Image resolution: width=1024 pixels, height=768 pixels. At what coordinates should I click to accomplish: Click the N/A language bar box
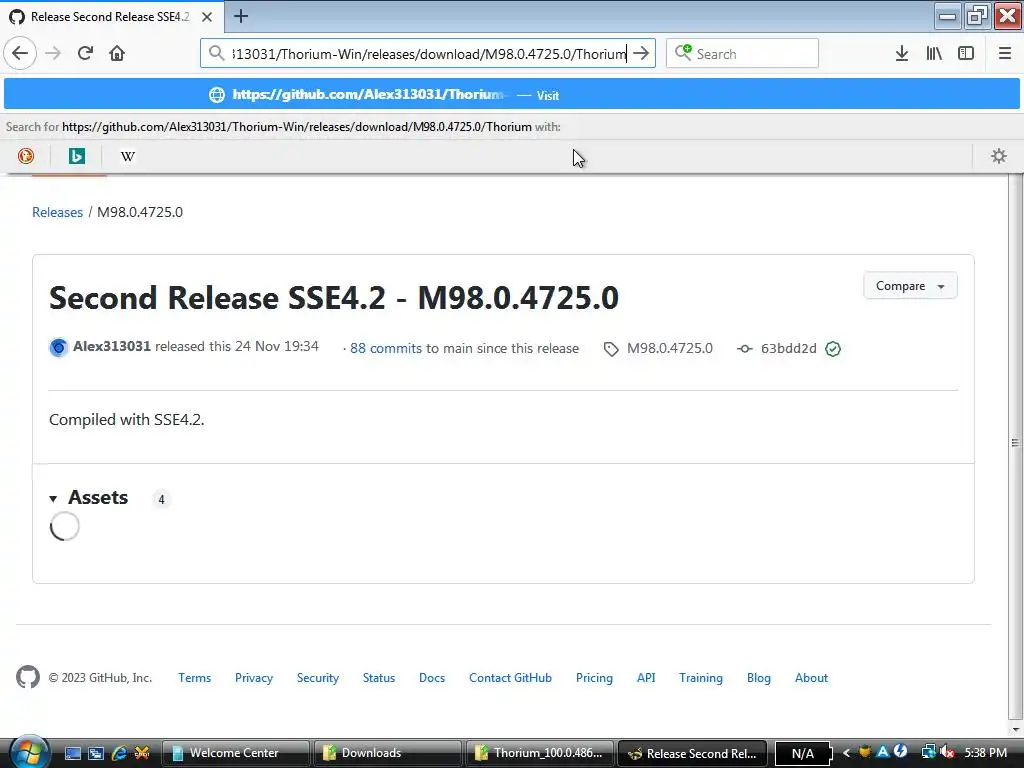(x=803, y=753)
